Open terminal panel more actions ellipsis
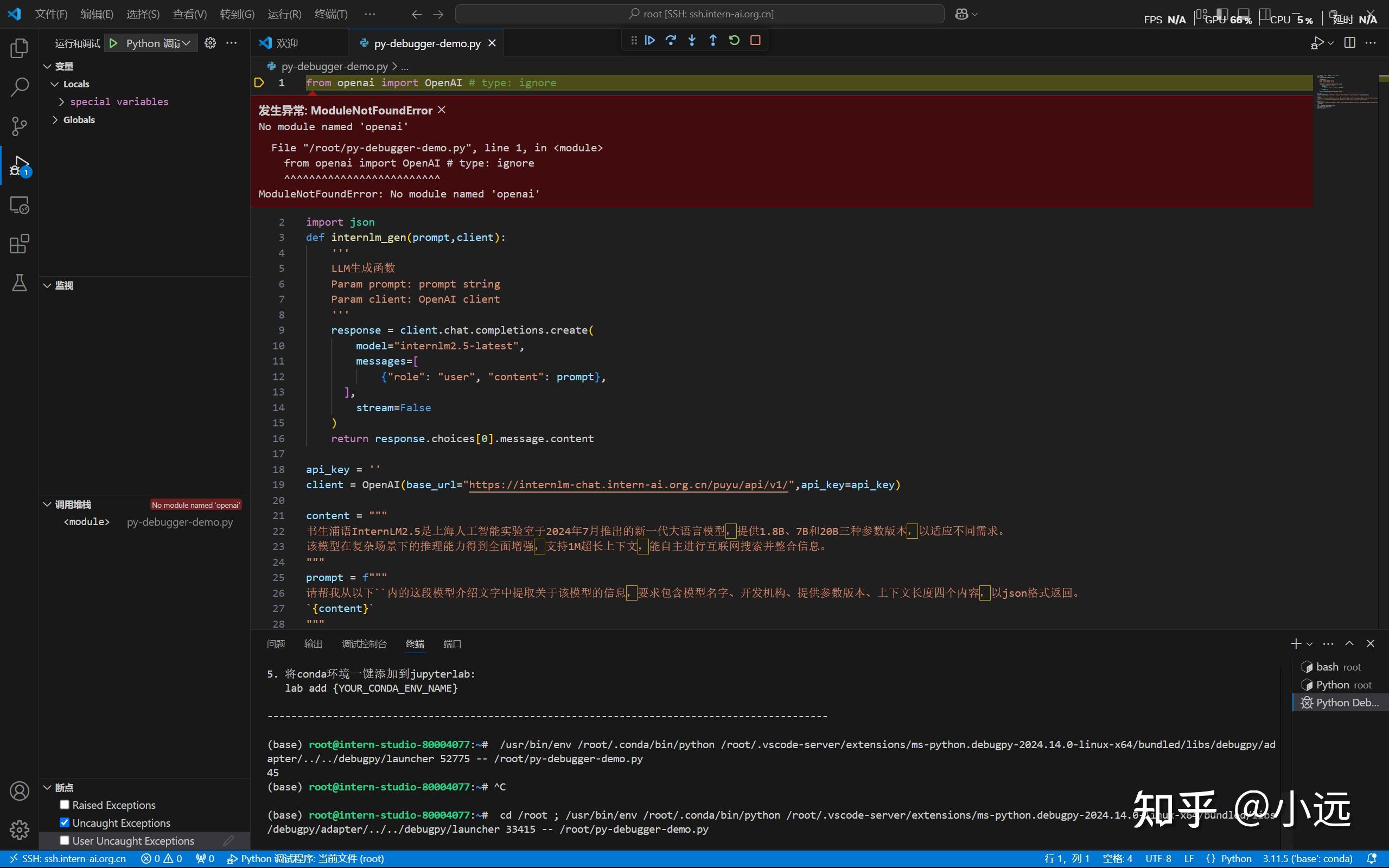Image resolution: width=1389 pixels, height=868 pixels. [1328, 643]
